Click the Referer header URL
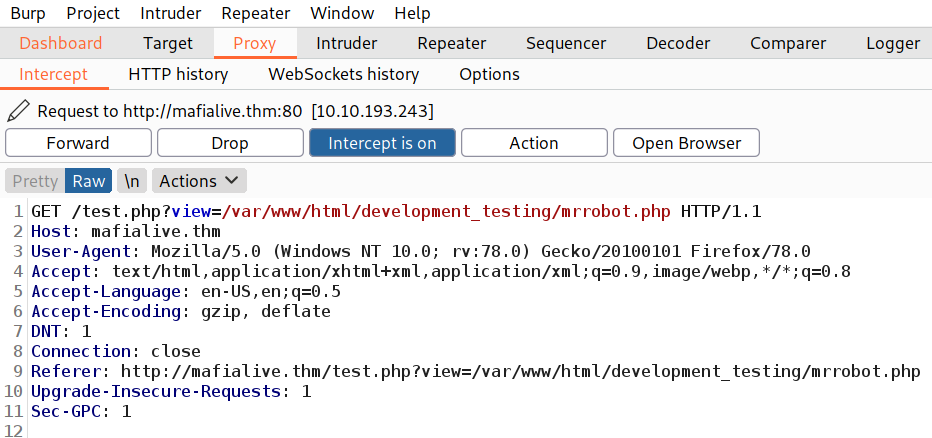932x438 pixels. click(x=521, y=372)
